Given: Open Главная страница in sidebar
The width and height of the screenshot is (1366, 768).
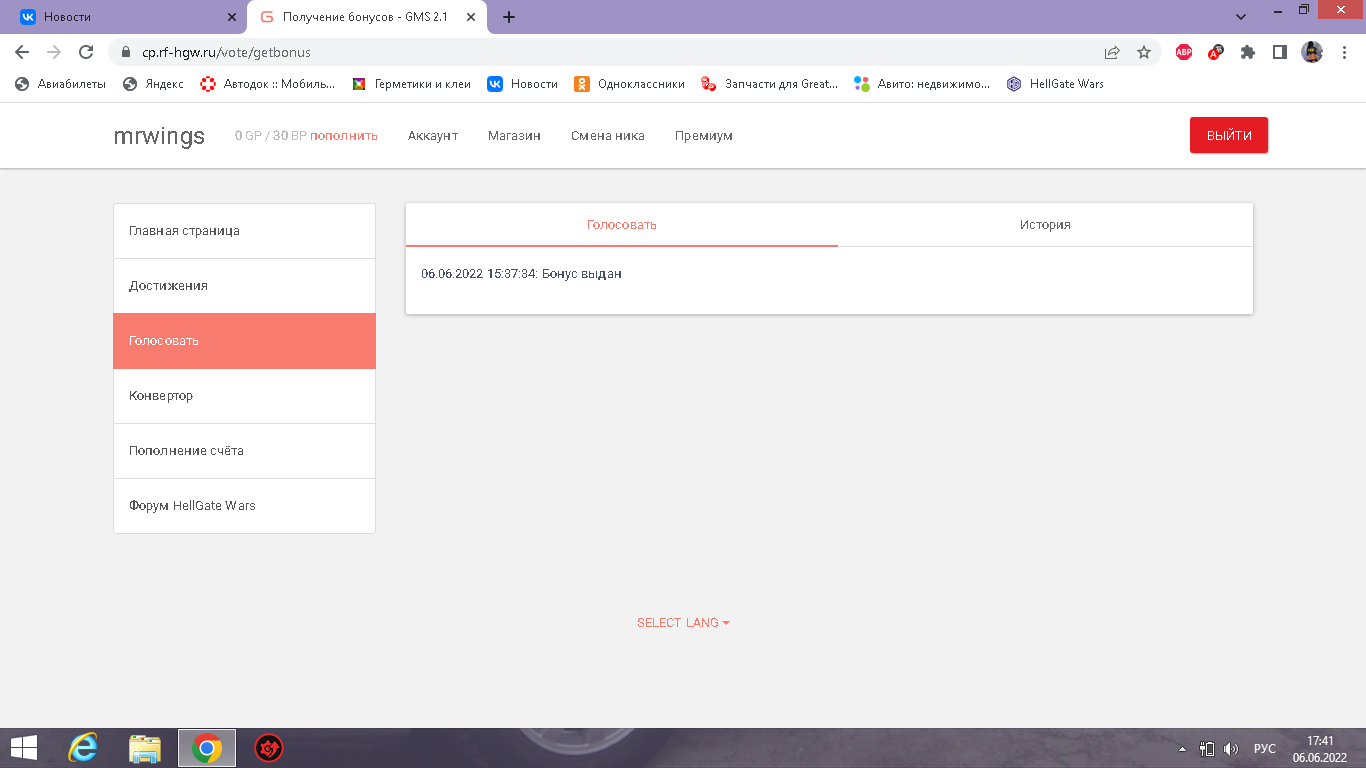Looking at the screenshot, I should [245, 231].
